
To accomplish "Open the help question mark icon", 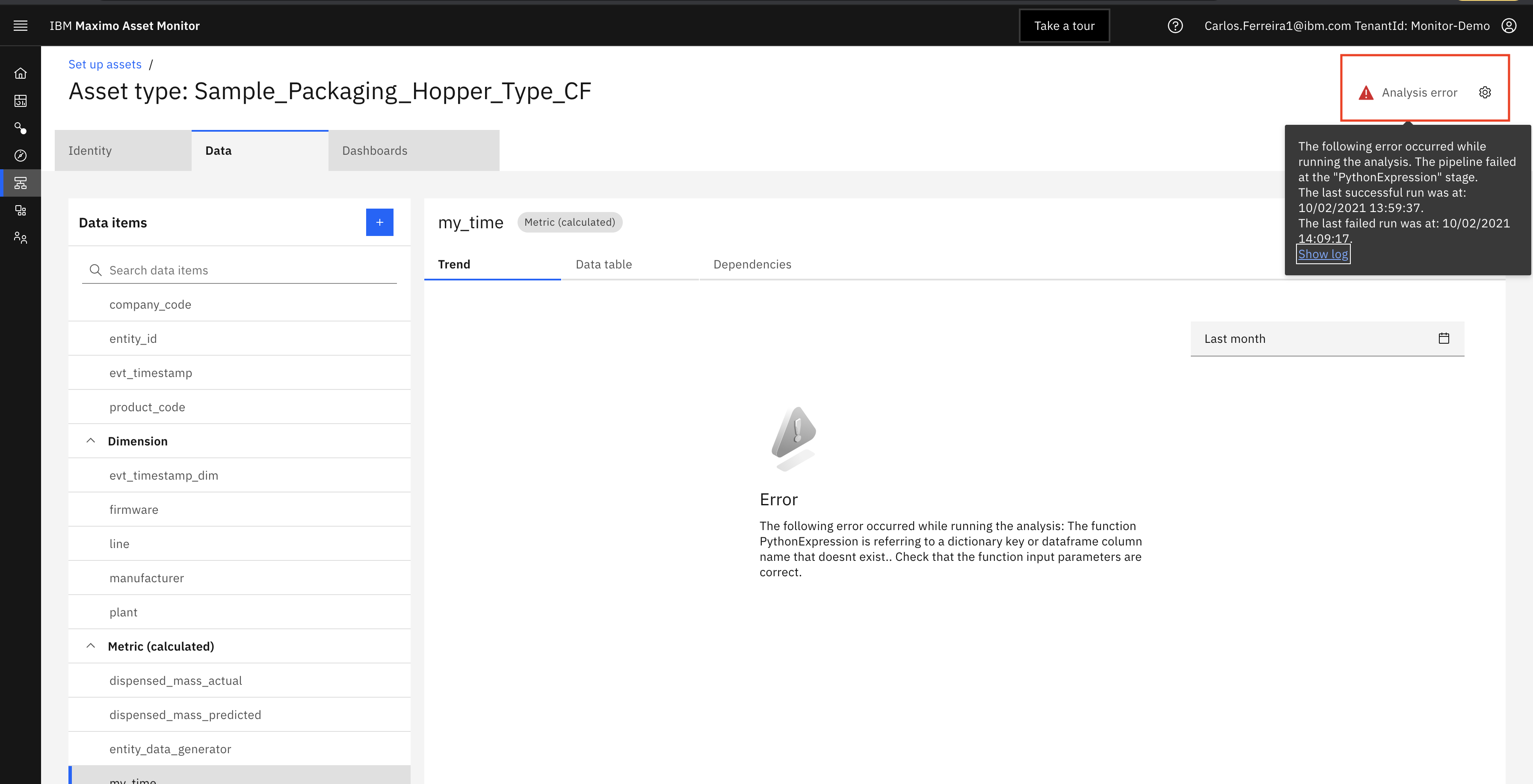I will (1175, 26).
